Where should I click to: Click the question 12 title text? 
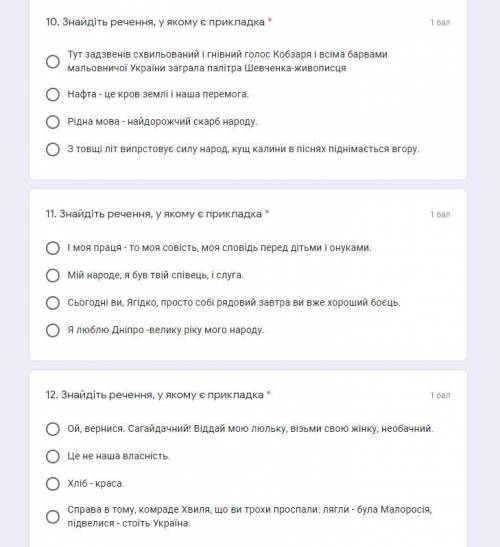pos(155,395)
